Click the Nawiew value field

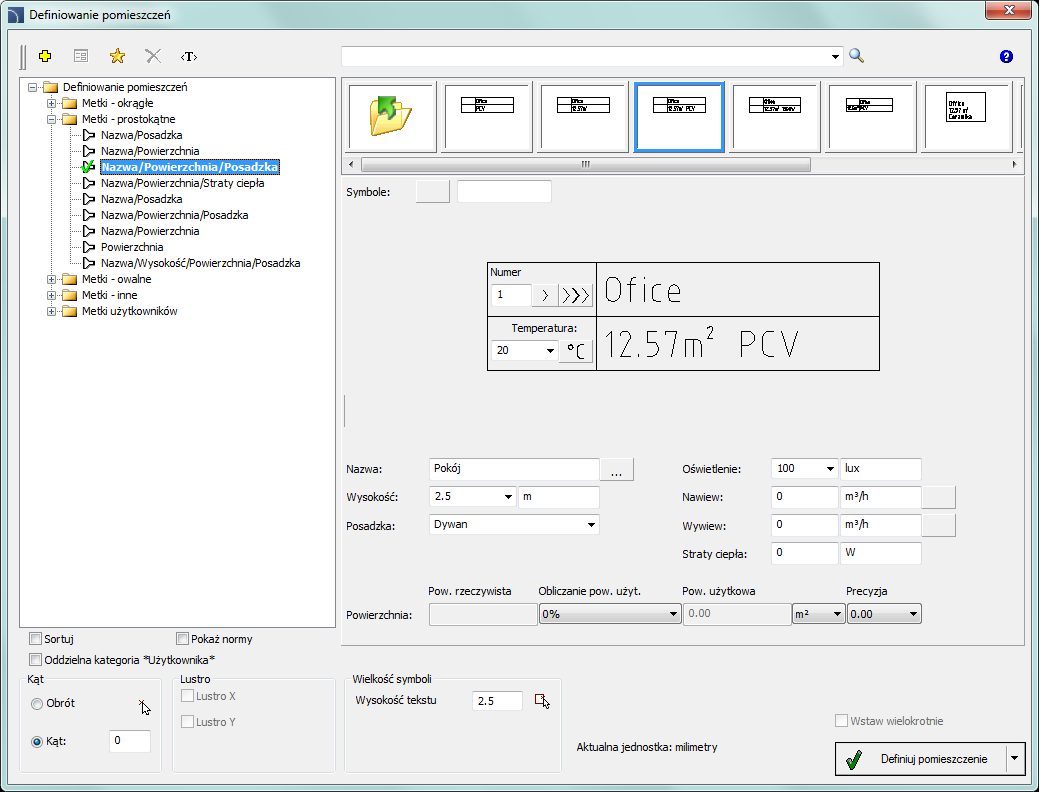[x=804, y=497]
